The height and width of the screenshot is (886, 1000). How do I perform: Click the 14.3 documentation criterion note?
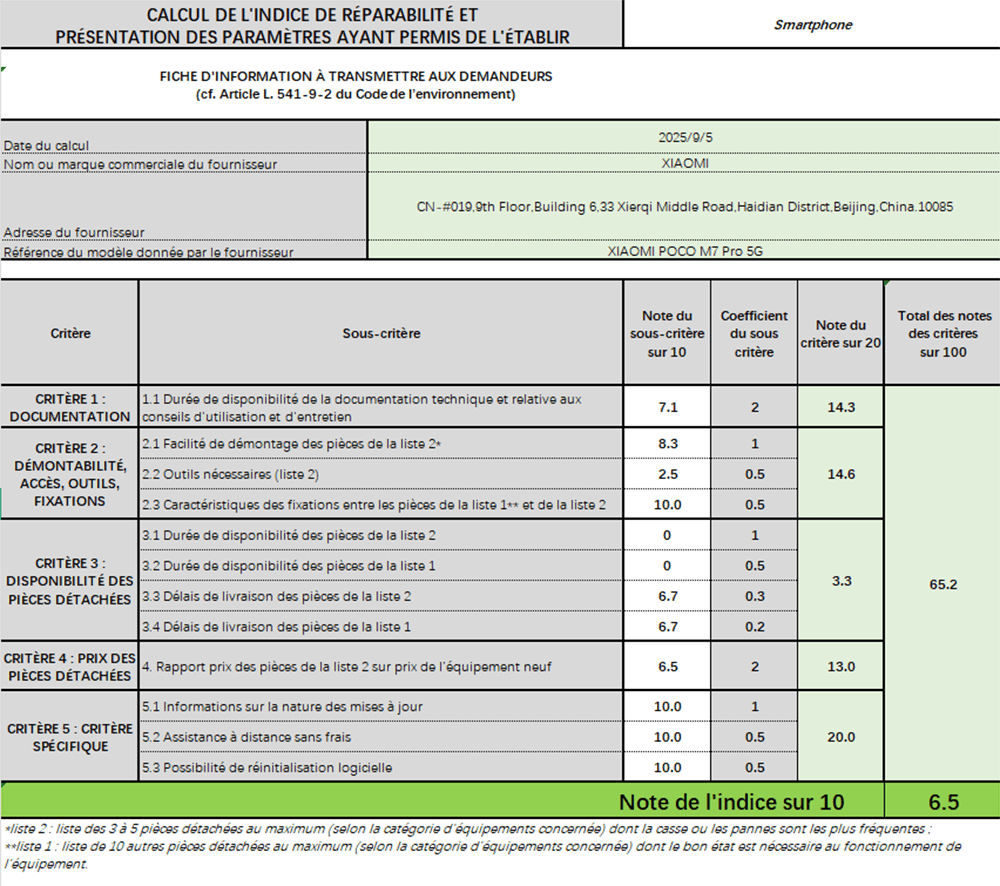[x=841, y=407]
